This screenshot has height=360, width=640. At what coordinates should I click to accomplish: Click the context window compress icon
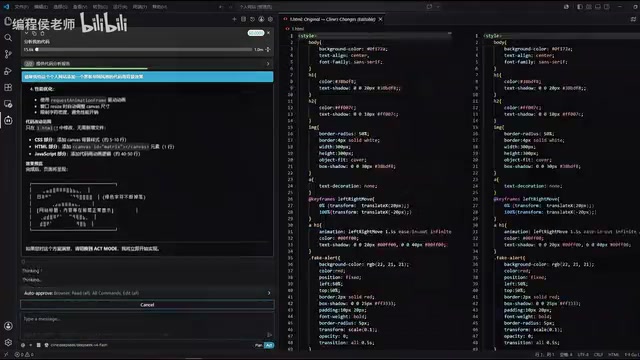click(x=268, y=49)
